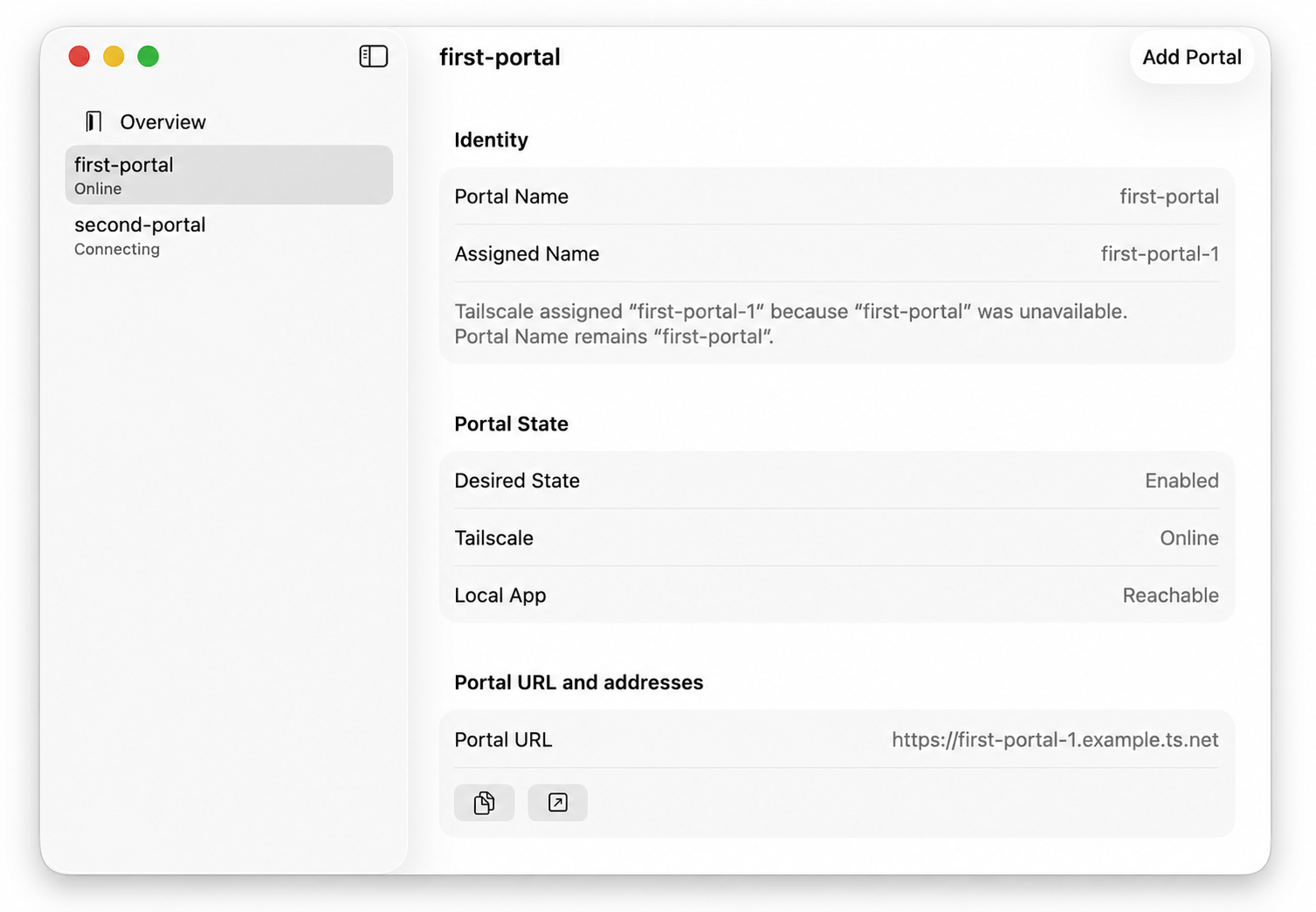Click the Assigned Name value first-portal-1
Viewport: 1316px width, 912px height.
click(1160, 254)
